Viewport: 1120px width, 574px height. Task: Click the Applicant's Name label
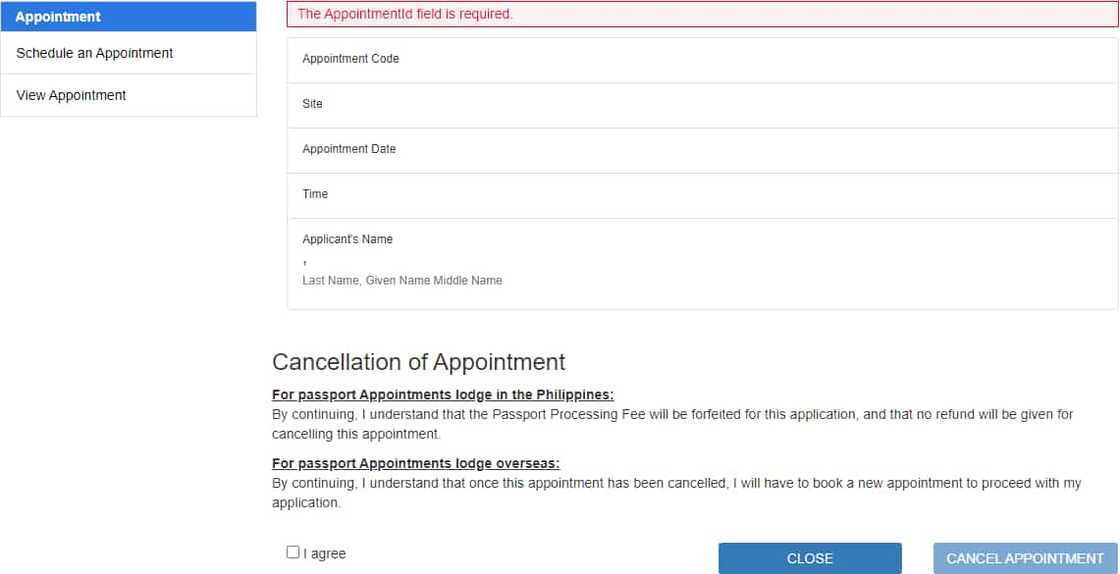pos(347,239)
